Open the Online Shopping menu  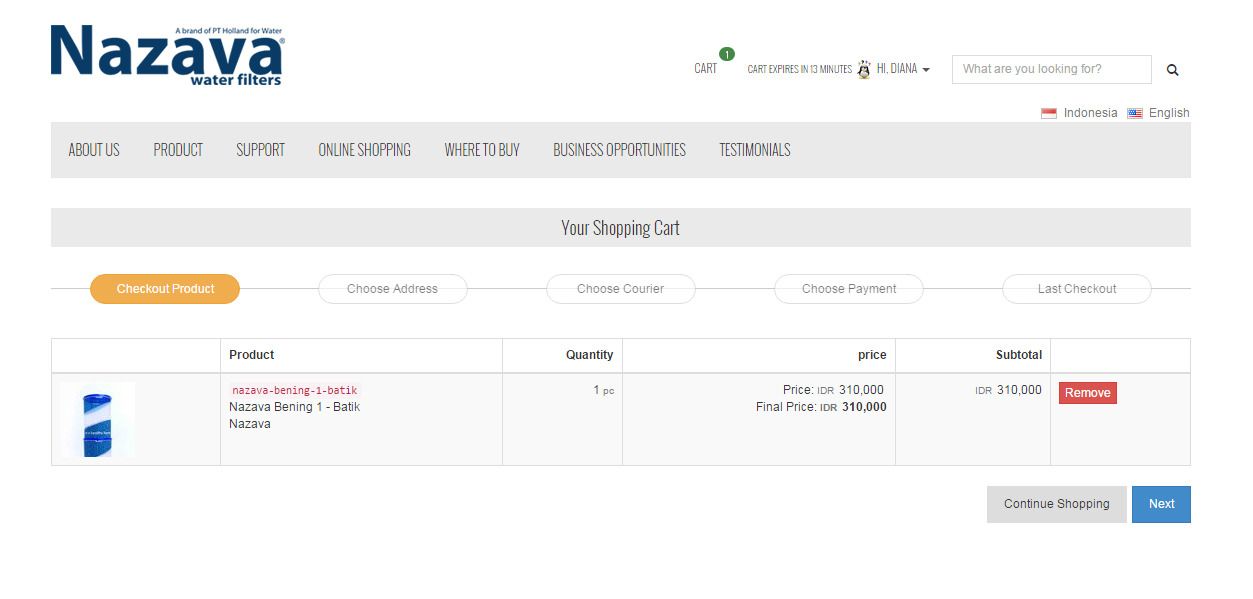tap(364, 150)
